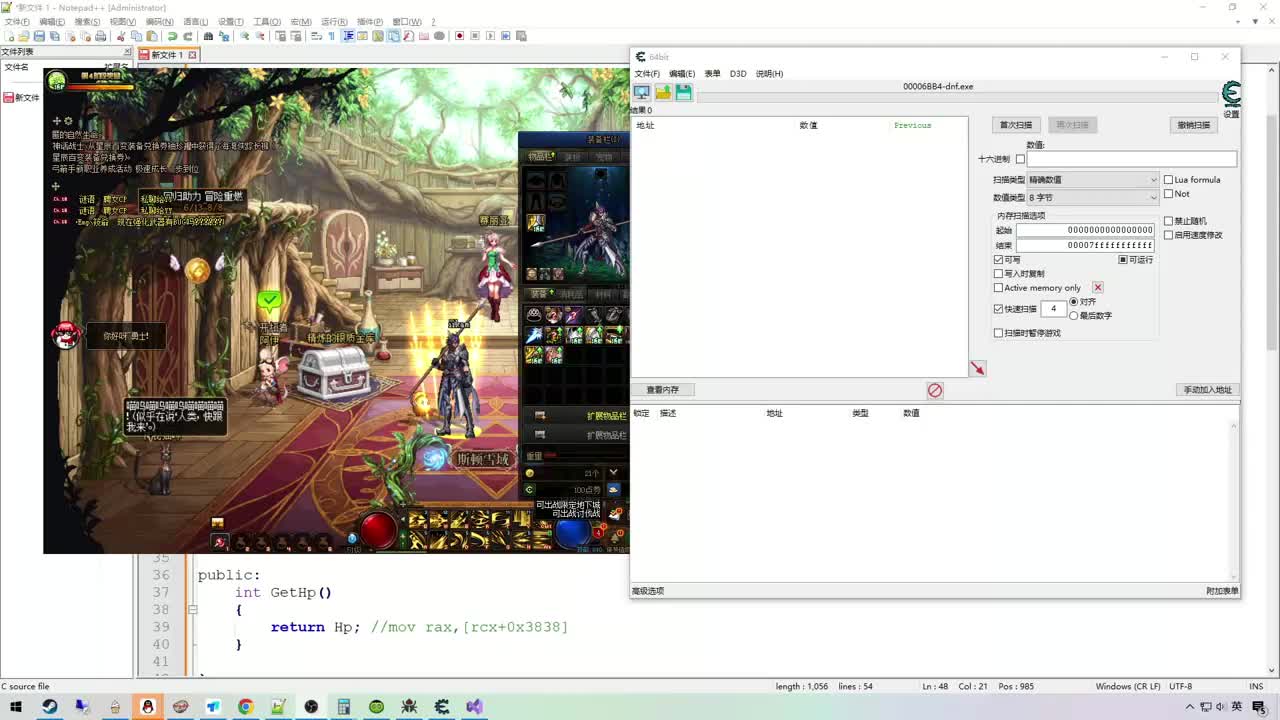
Task: Click the red X beside Active memory only
Action: pos(1097,288)
